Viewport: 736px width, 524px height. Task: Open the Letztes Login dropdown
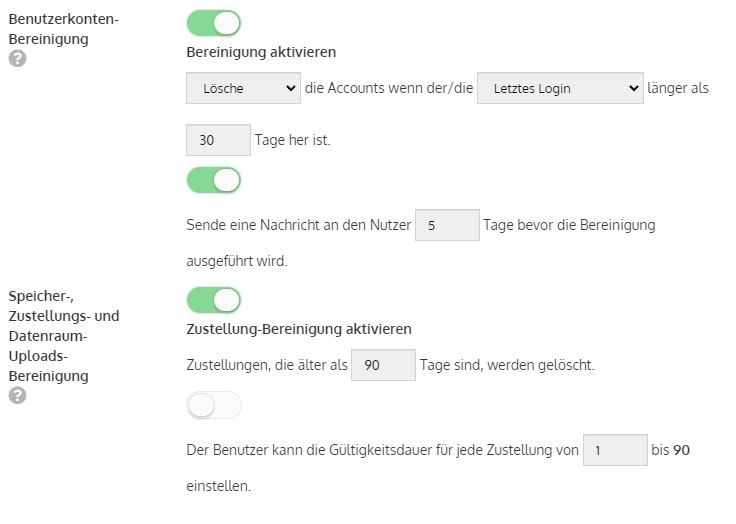point(560,88)
